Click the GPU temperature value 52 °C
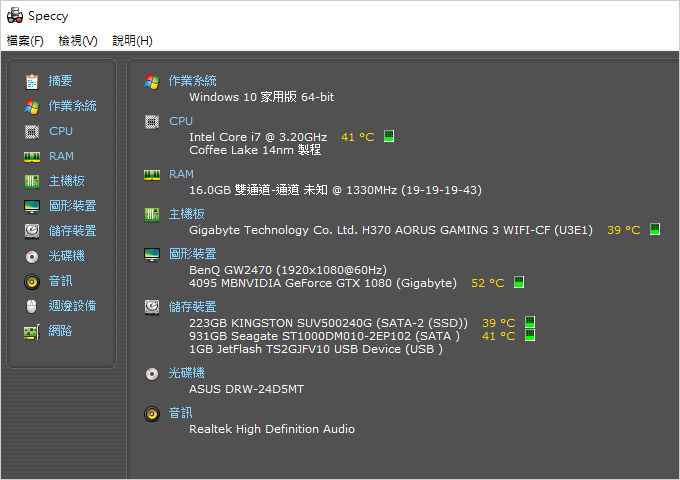This screenshot has width=680, height=480. point(488,283)
